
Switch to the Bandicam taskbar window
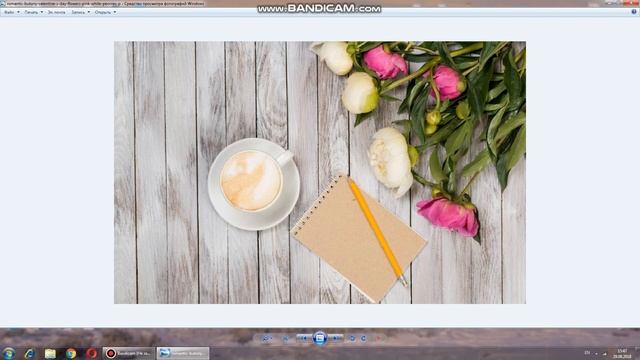128,353
